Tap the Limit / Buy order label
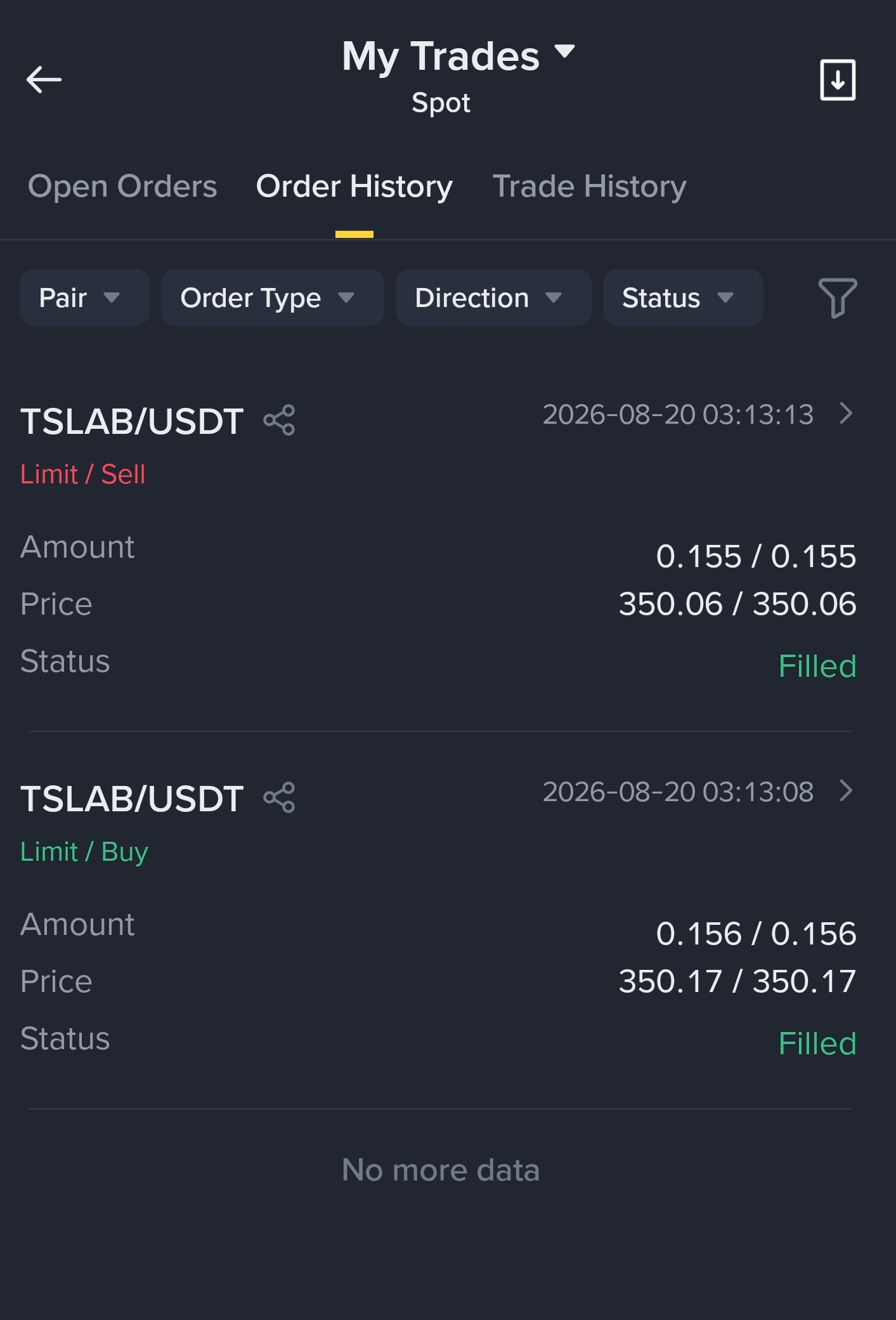 (84, 852)
